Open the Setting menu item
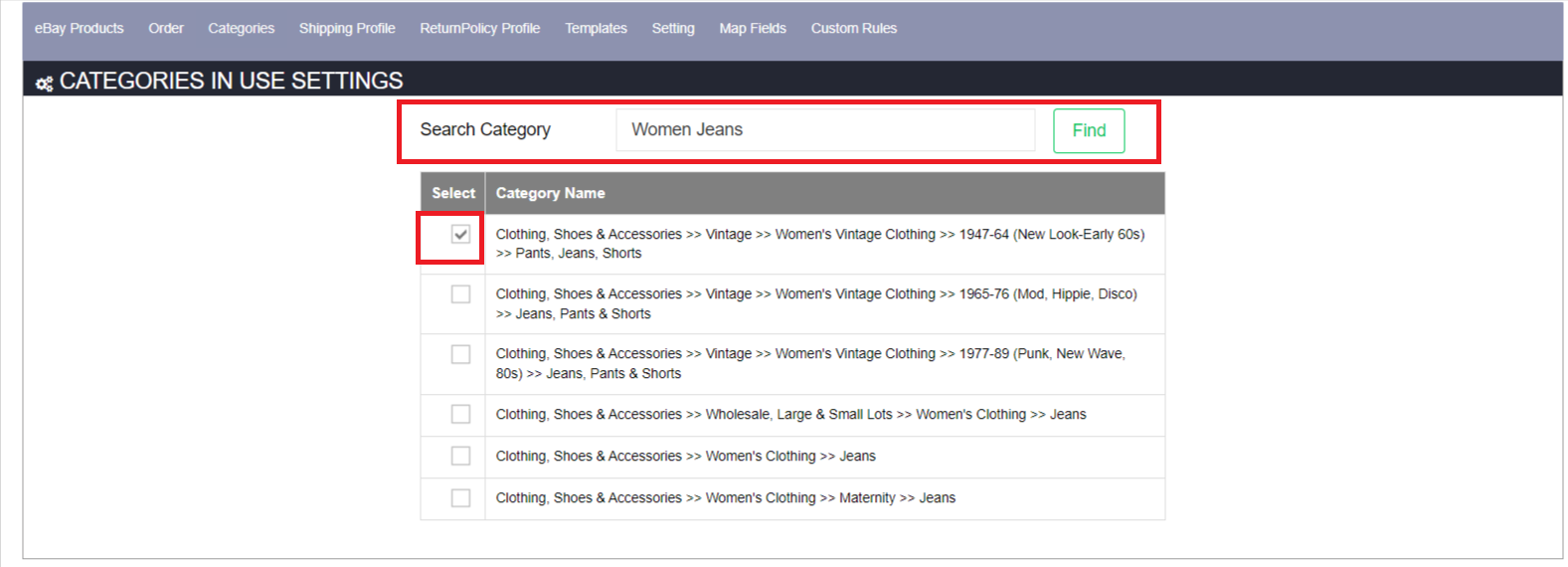Screen dimensions: 1568x567 click(673, 28)
